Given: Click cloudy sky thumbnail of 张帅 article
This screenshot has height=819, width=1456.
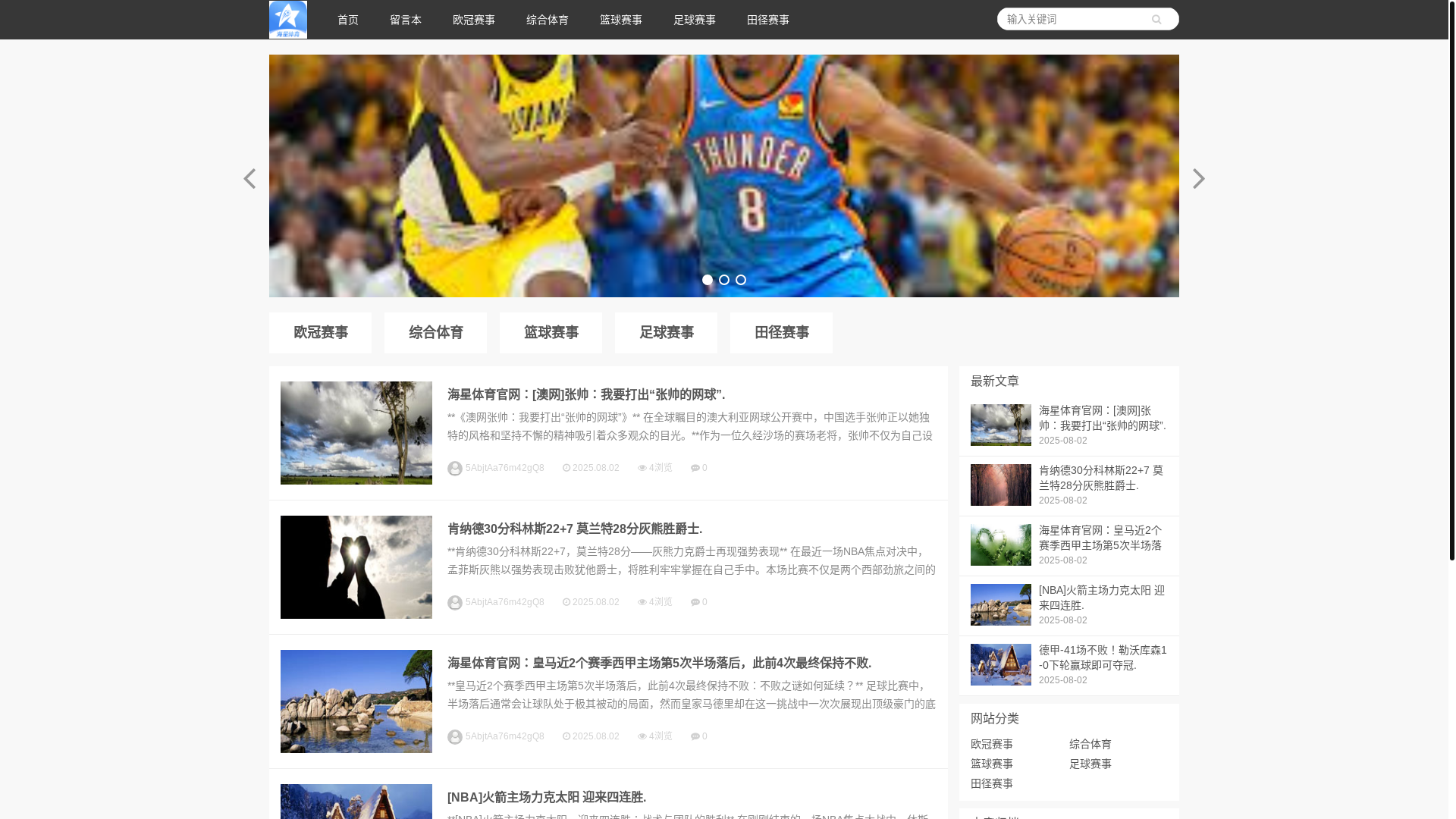Looking at the screenshot, I should click(356, 433).
